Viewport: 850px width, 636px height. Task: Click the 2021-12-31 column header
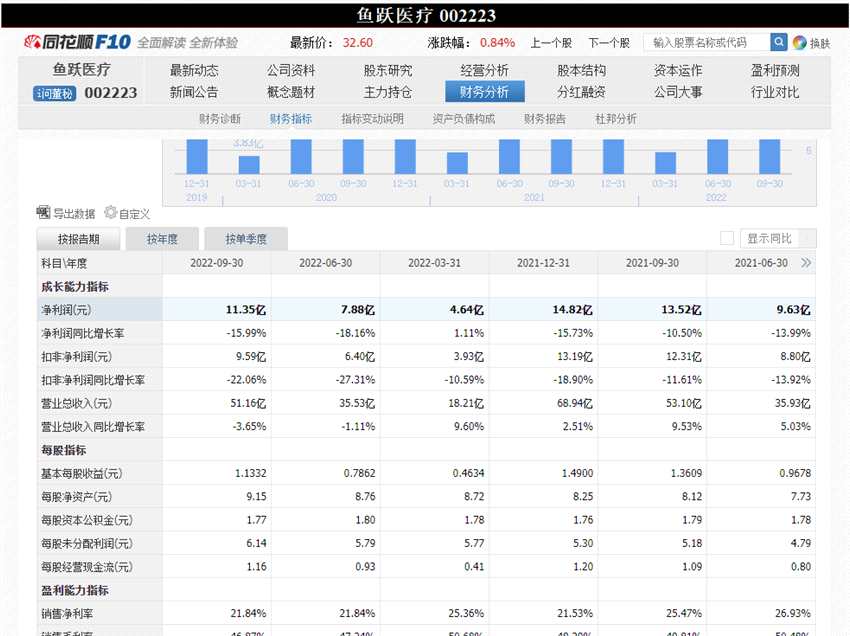tap(543, 263)
